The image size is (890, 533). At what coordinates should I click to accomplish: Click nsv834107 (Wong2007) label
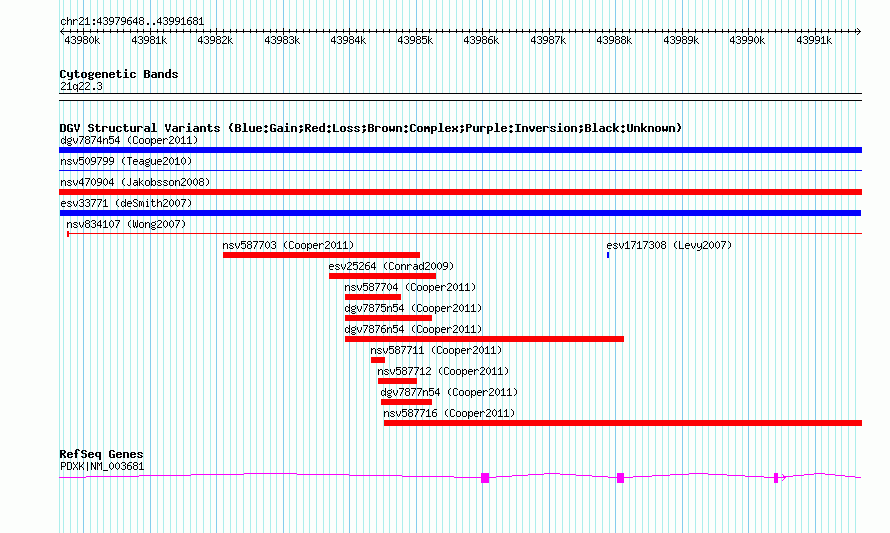point(126,224)
